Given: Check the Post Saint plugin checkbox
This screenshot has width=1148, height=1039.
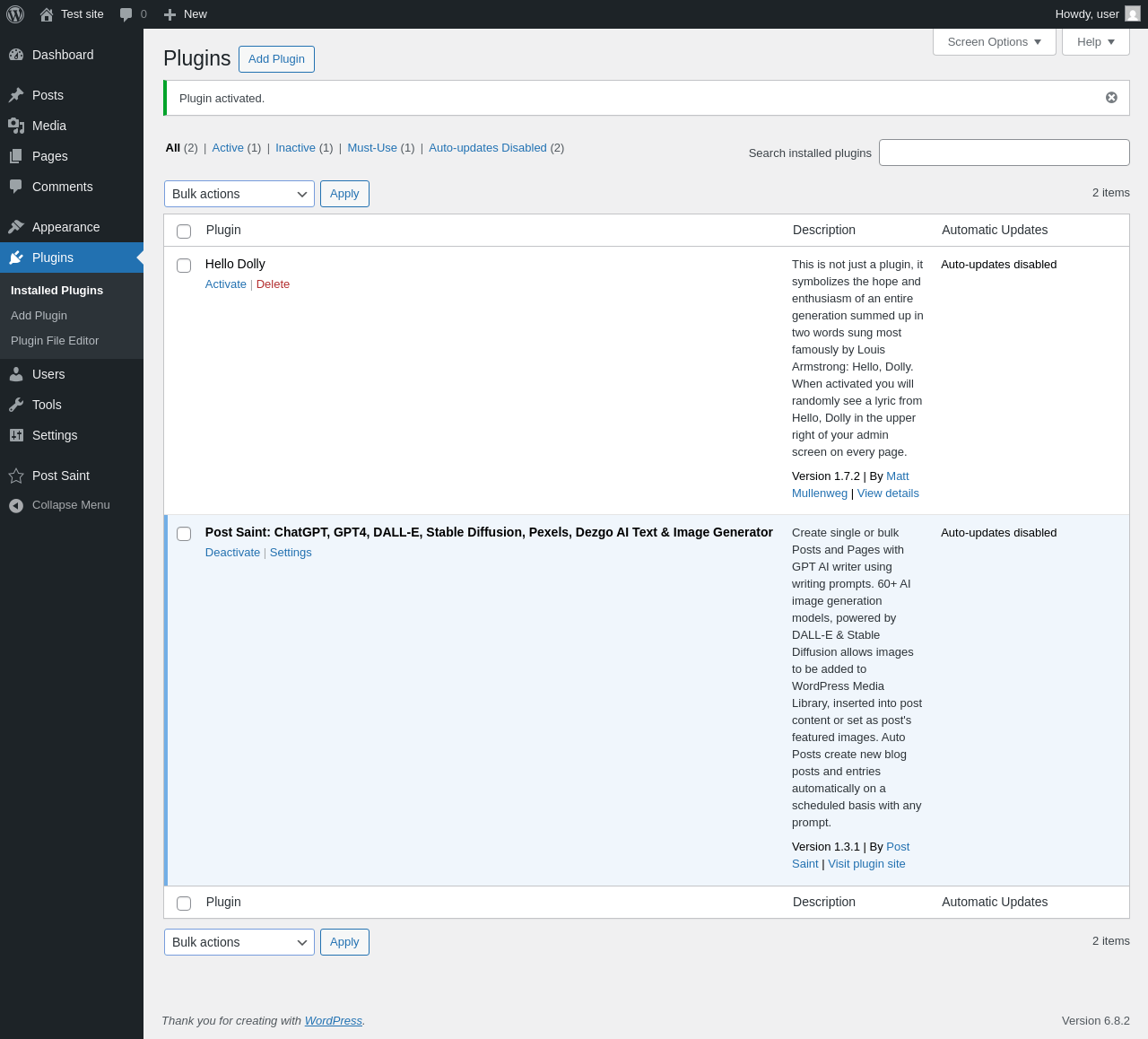Looking at the screenshot, I should (184, 534).
